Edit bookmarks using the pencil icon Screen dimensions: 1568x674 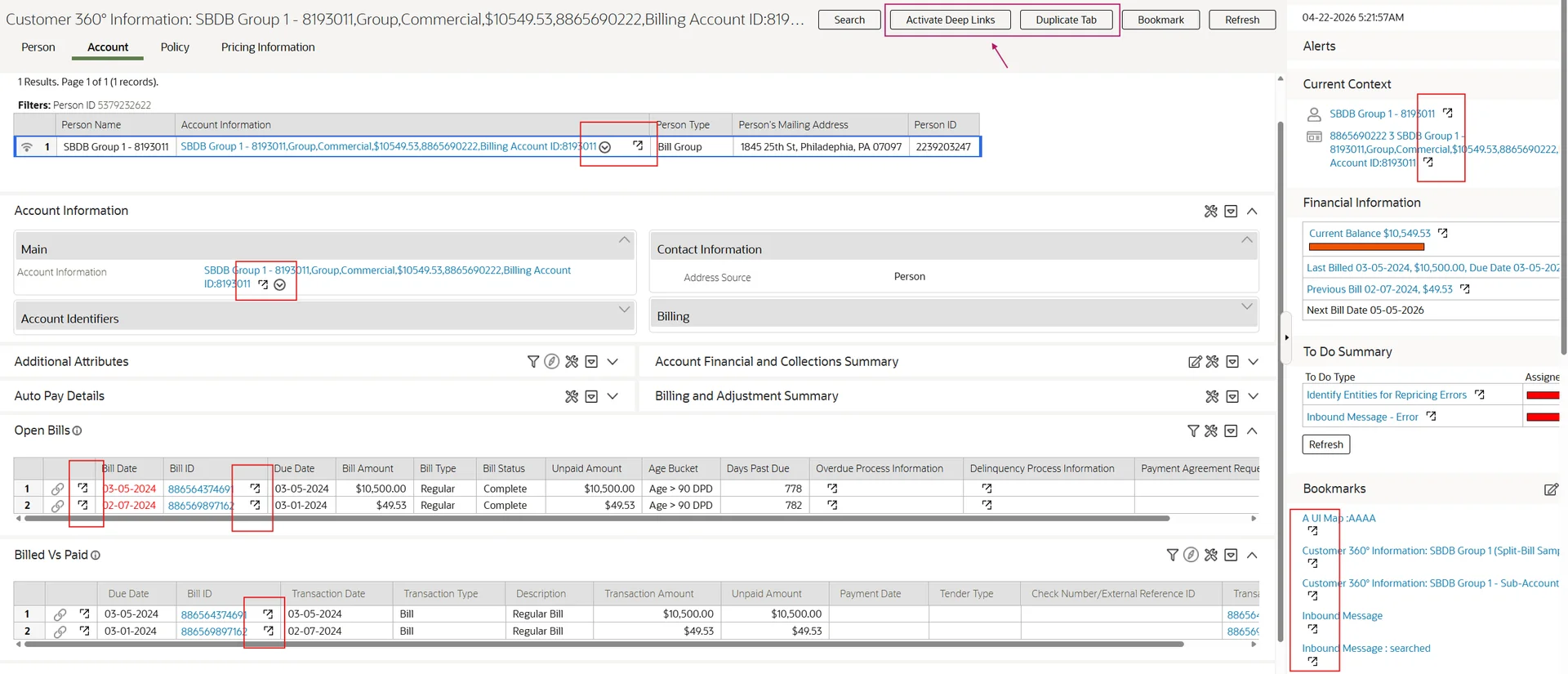point(1550,489)
